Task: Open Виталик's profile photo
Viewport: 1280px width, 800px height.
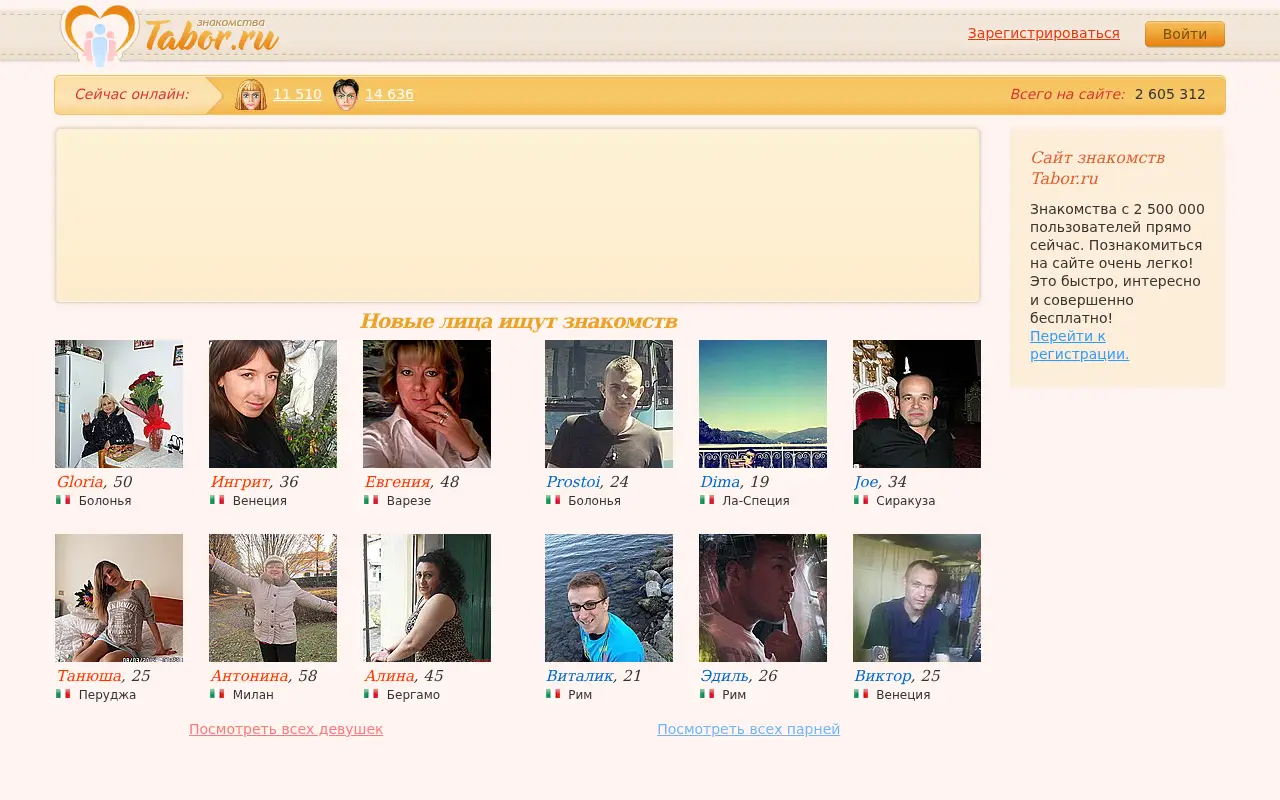Action: click(x=609, y=598)
